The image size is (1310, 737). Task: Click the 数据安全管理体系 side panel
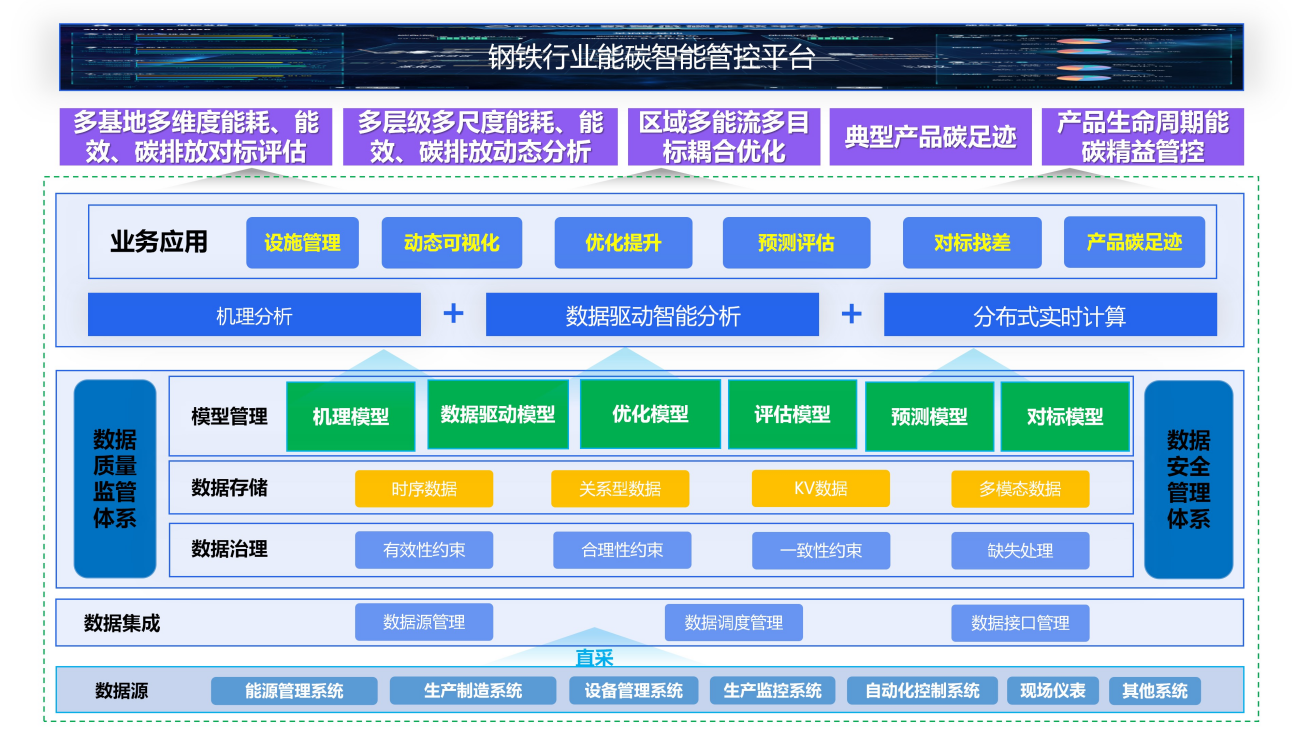1188,479
